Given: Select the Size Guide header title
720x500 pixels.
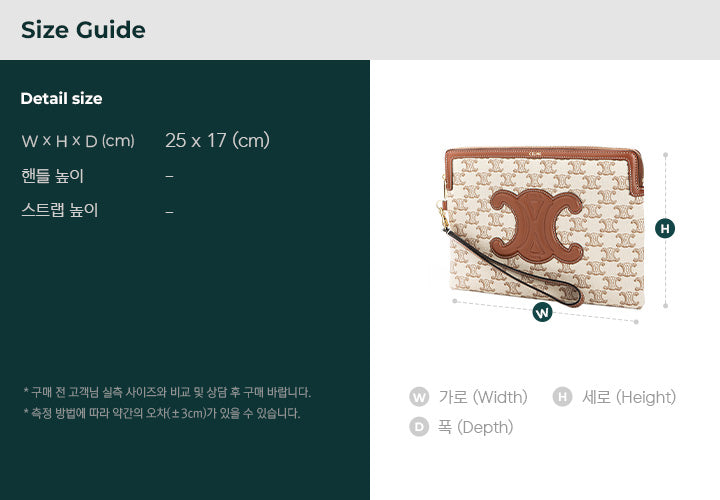Looking at the screenshot, I should coord(83,30).
